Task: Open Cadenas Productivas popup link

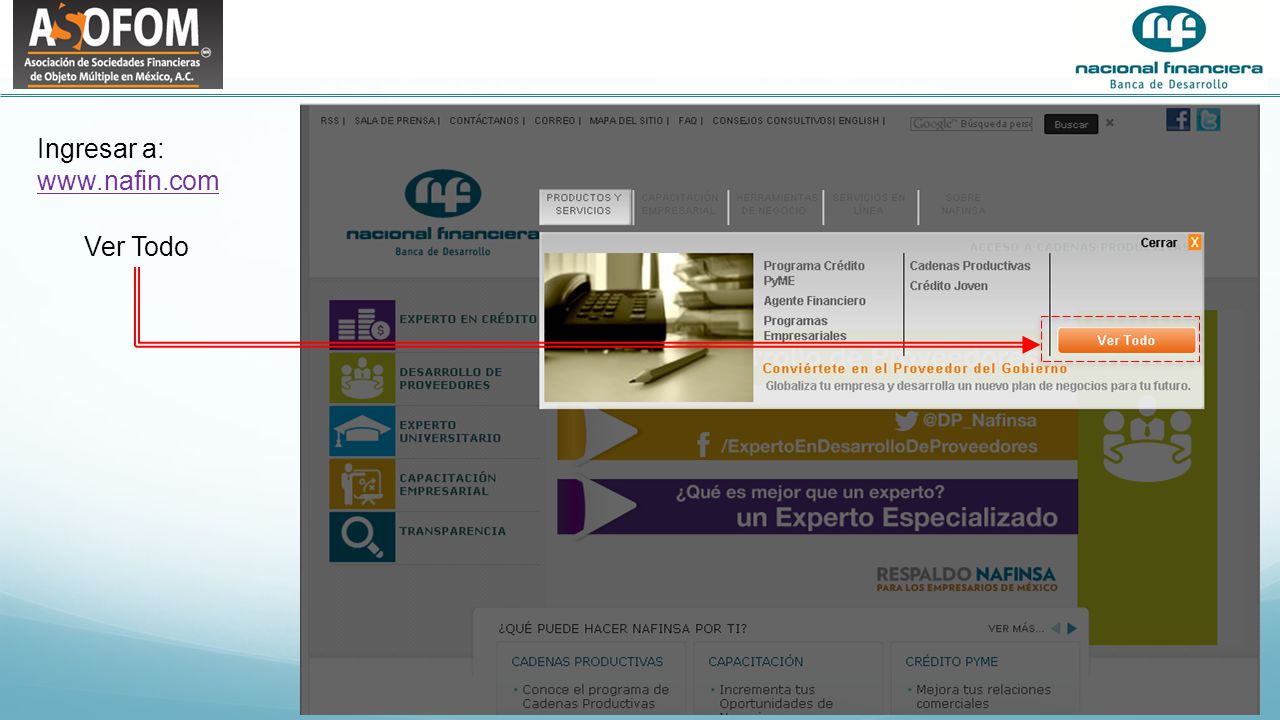Action: [970, 266]
